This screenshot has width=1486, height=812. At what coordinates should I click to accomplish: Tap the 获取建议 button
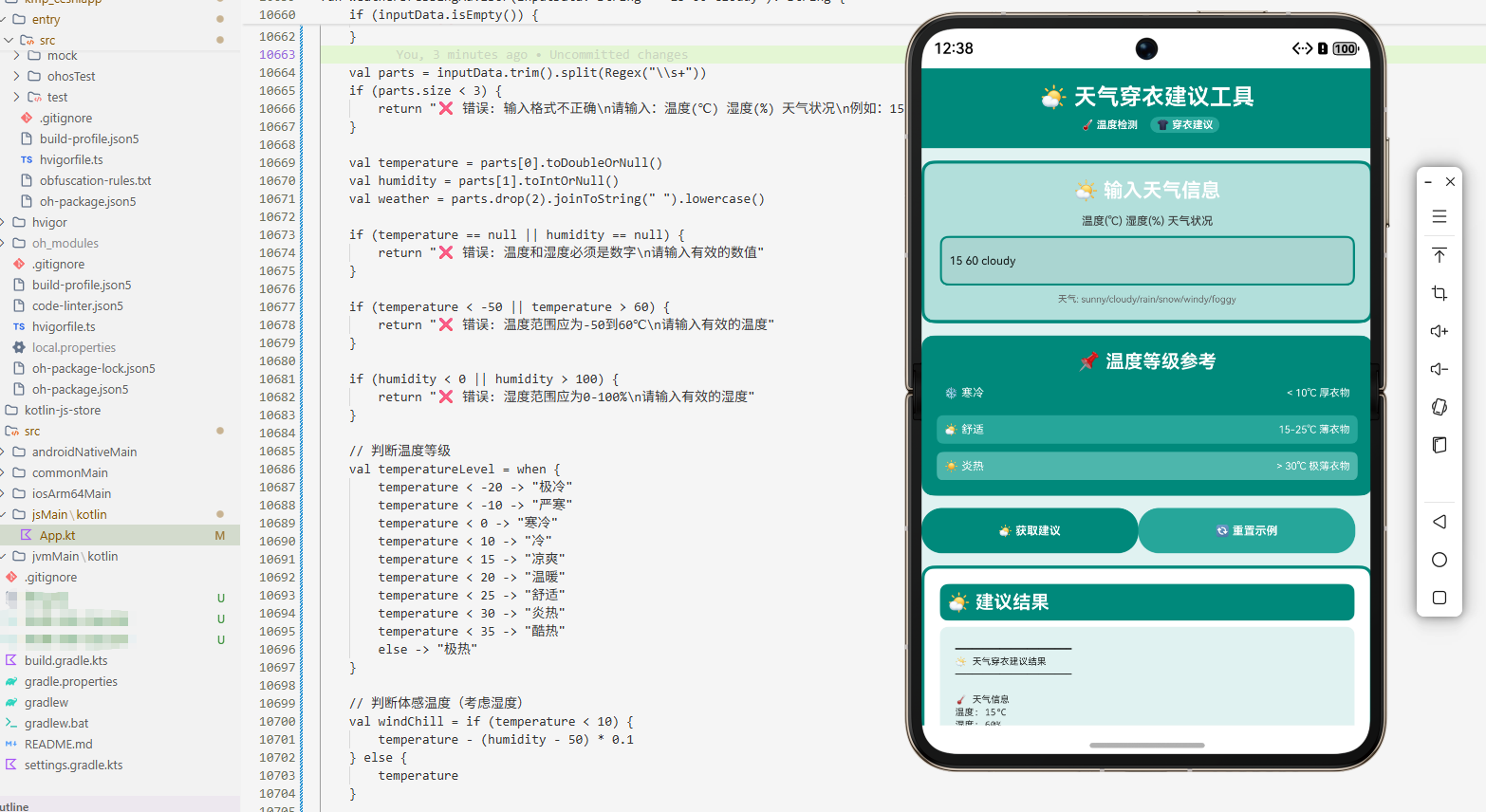[x=1030, y=530]
